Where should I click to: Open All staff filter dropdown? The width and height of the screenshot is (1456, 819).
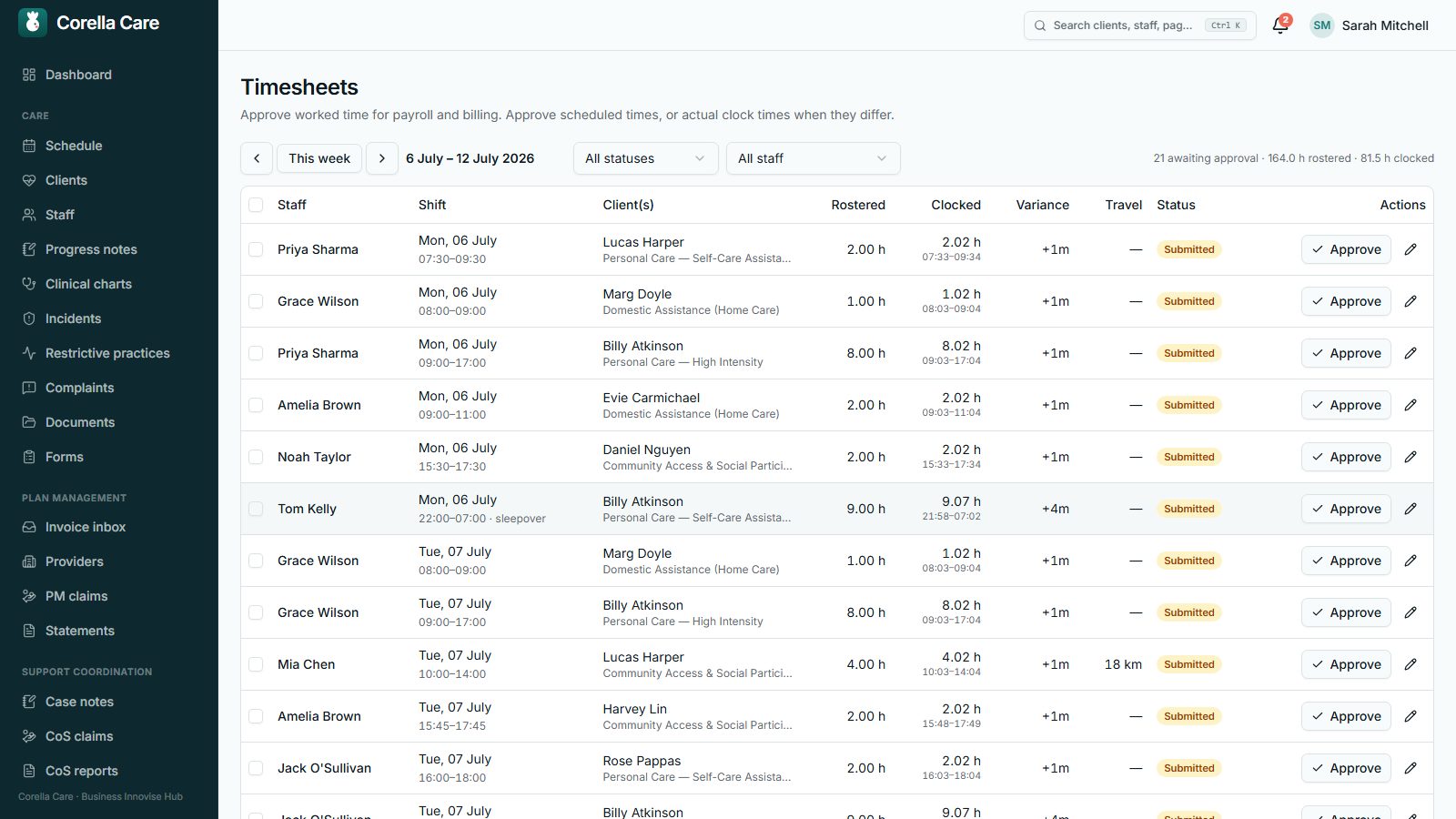coord(814,158)
